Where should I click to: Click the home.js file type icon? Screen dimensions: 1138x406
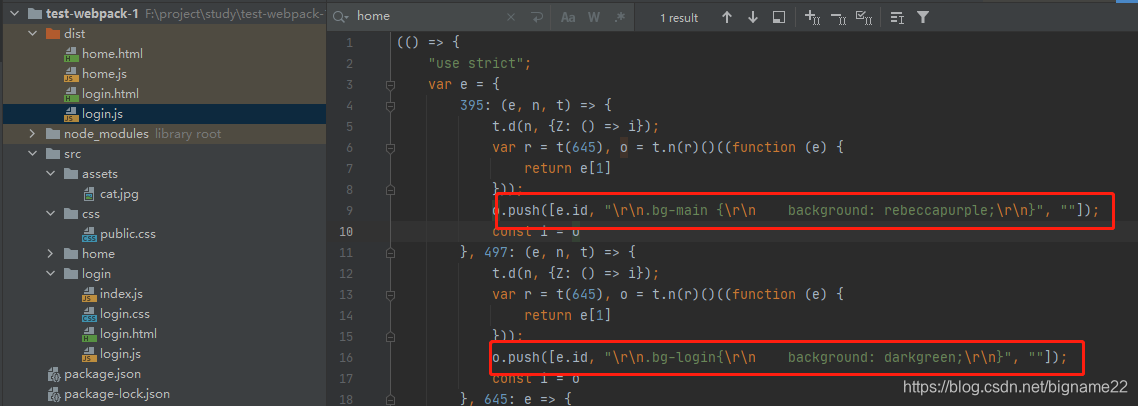click(70, 74)
